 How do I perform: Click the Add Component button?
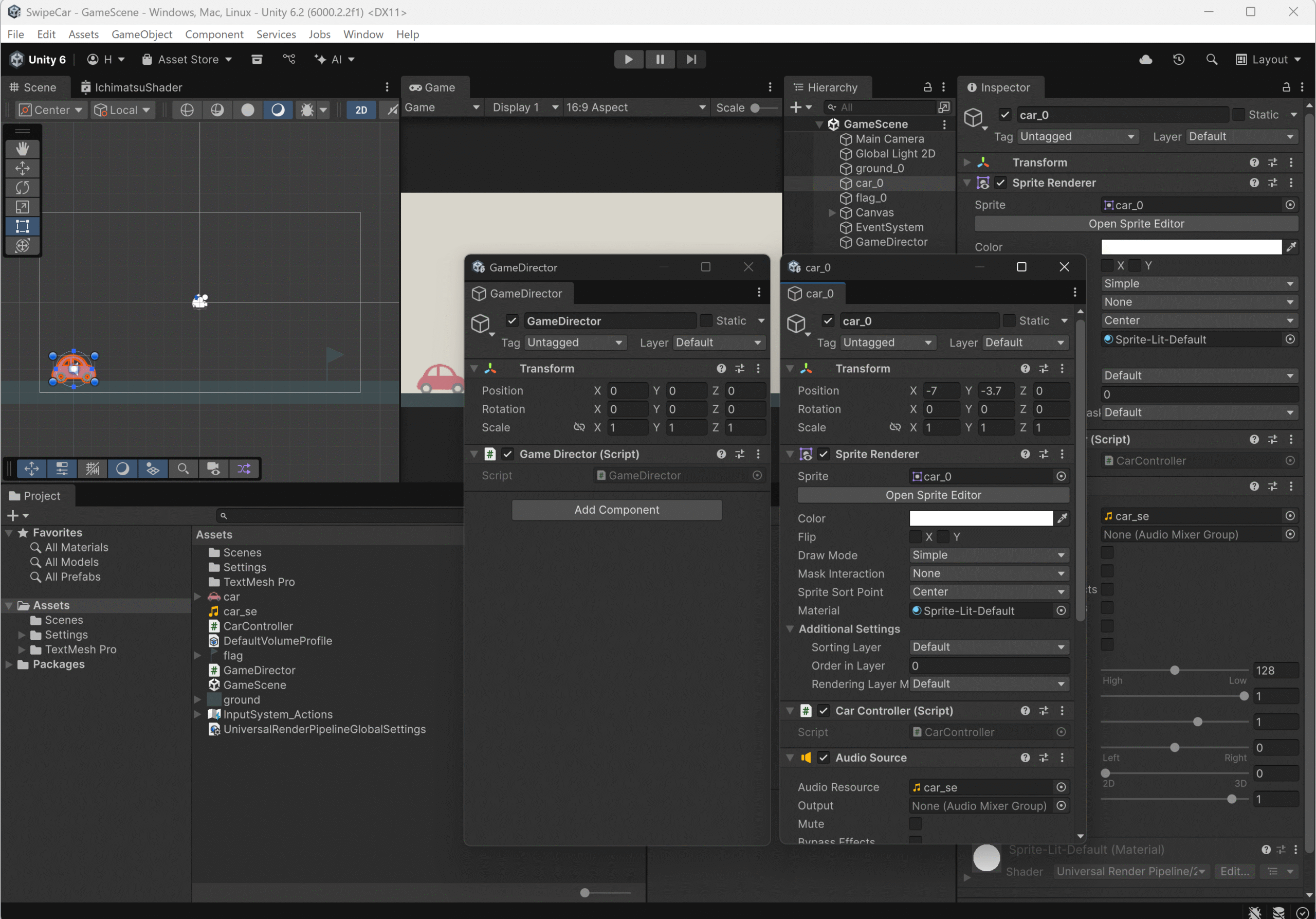(616, 510)
